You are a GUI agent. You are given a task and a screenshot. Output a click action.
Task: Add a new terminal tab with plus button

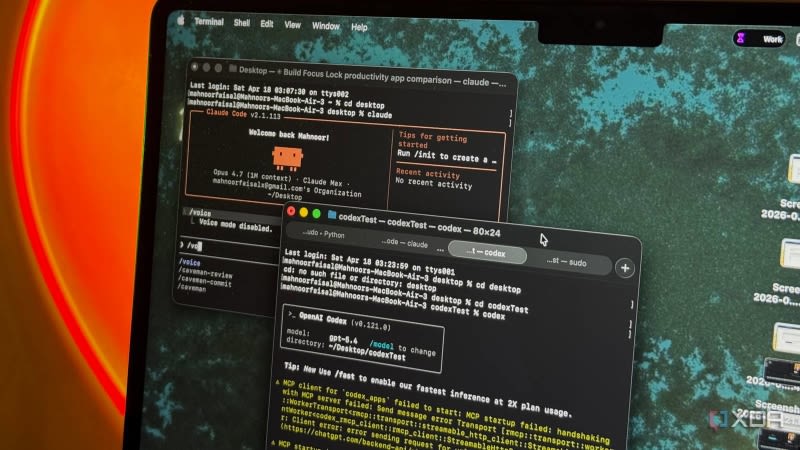coord(625,268)
